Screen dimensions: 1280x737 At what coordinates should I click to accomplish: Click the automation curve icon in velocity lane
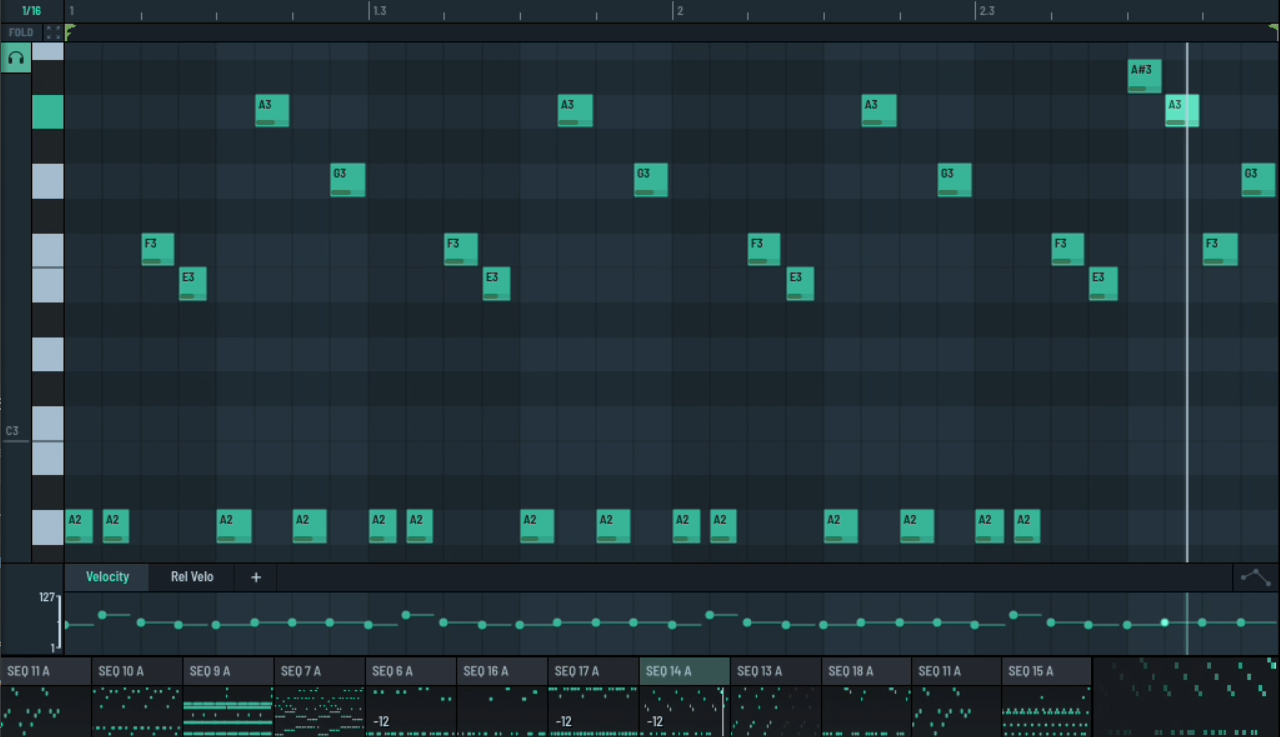point(1255,577)
